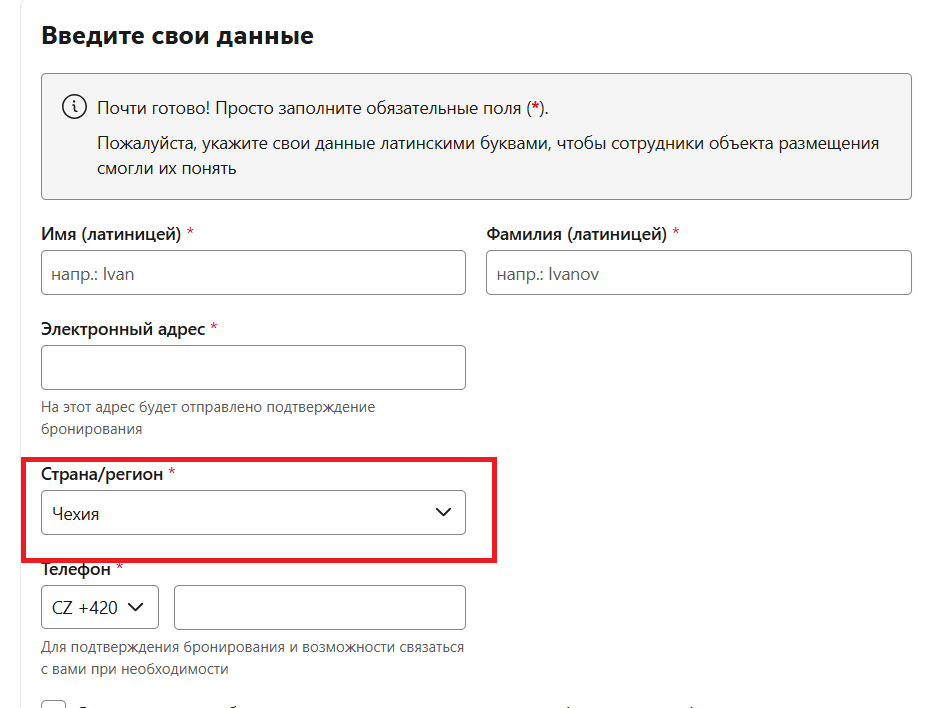Image resolution: width=927 pixels, height=708 pixels.
Task: Click the info icon in the notice banner
Action: pos(74,107)
